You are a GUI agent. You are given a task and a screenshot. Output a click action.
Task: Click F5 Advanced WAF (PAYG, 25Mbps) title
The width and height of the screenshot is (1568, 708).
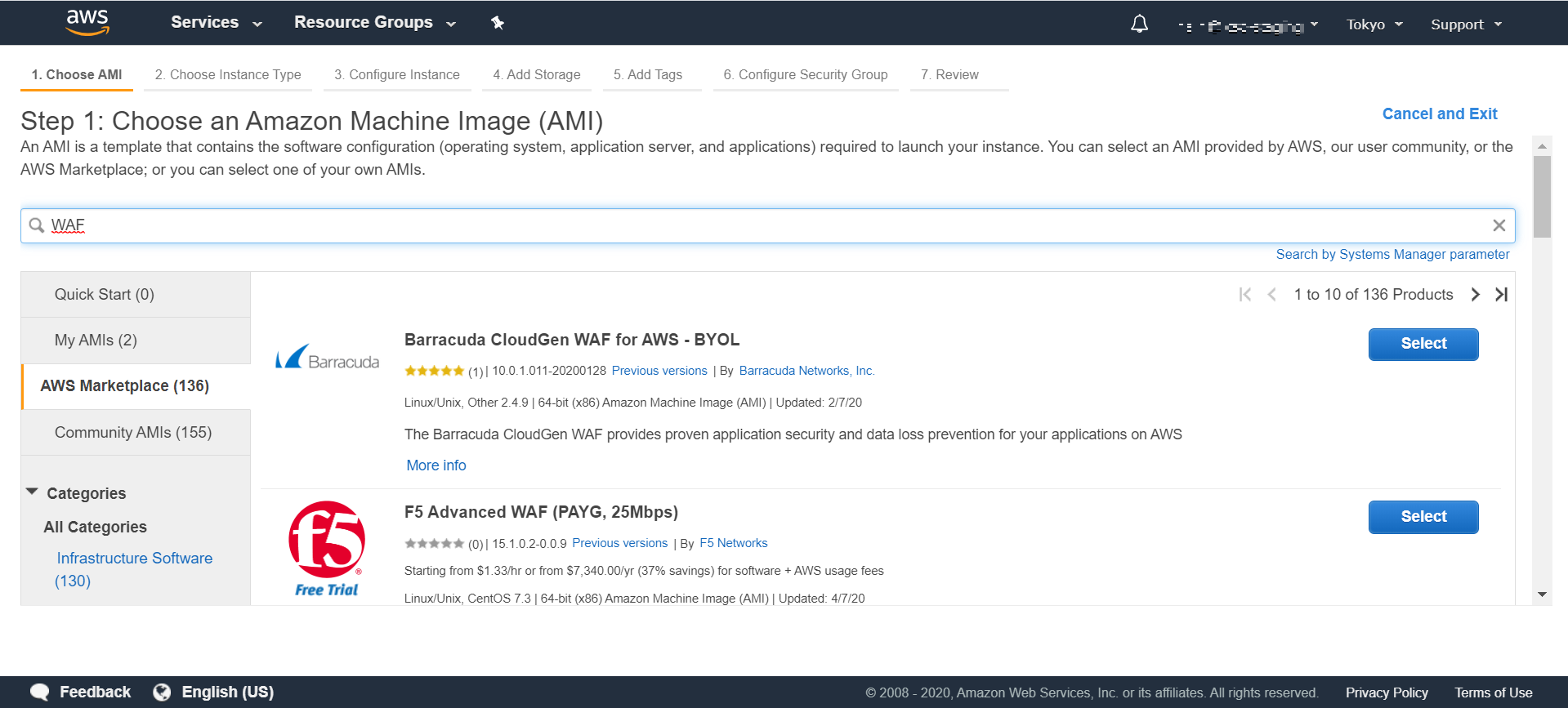pos(541,512)
